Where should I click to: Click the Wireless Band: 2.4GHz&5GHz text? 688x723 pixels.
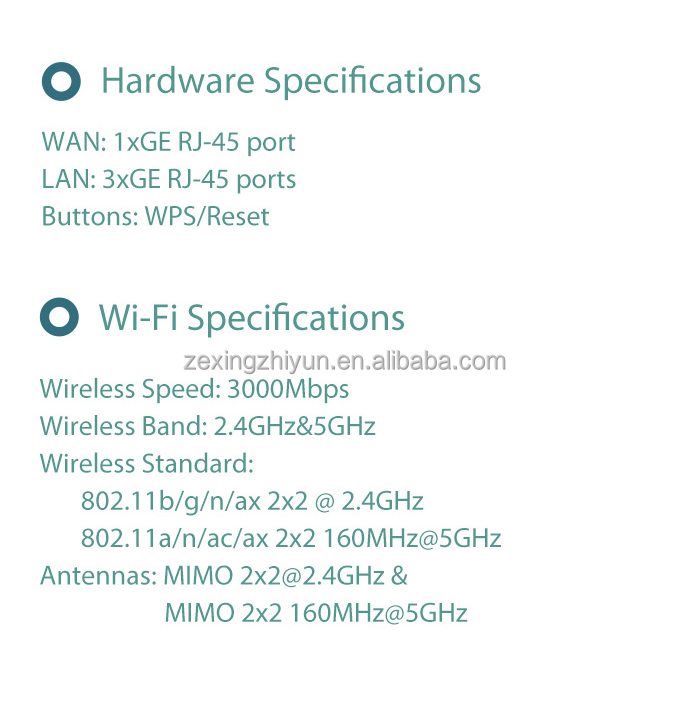[x=208, y=427]
